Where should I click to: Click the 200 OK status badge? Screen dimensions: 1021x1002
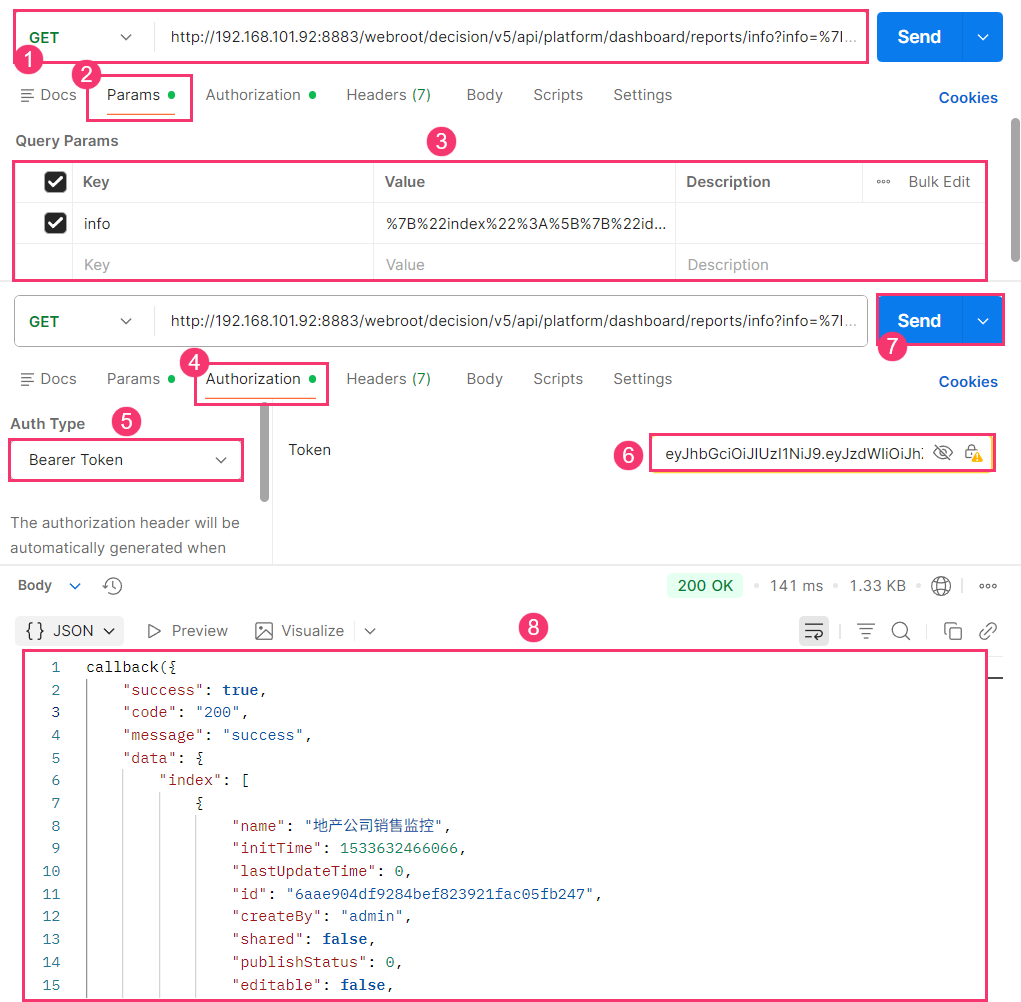click(x=705, y=585)
